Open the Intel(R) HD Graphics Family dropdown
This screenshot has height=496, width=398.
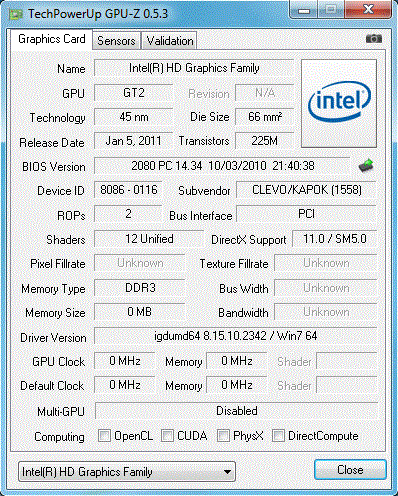point(127,472)
